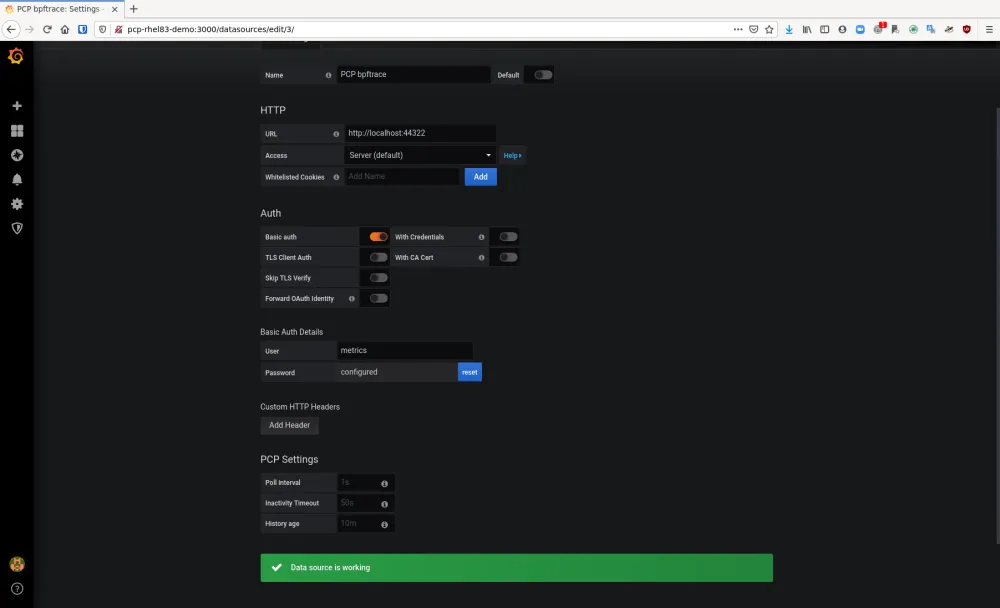
Task: Open the Create menu (plus icon) in sidebar
Action: pos(16,105)
